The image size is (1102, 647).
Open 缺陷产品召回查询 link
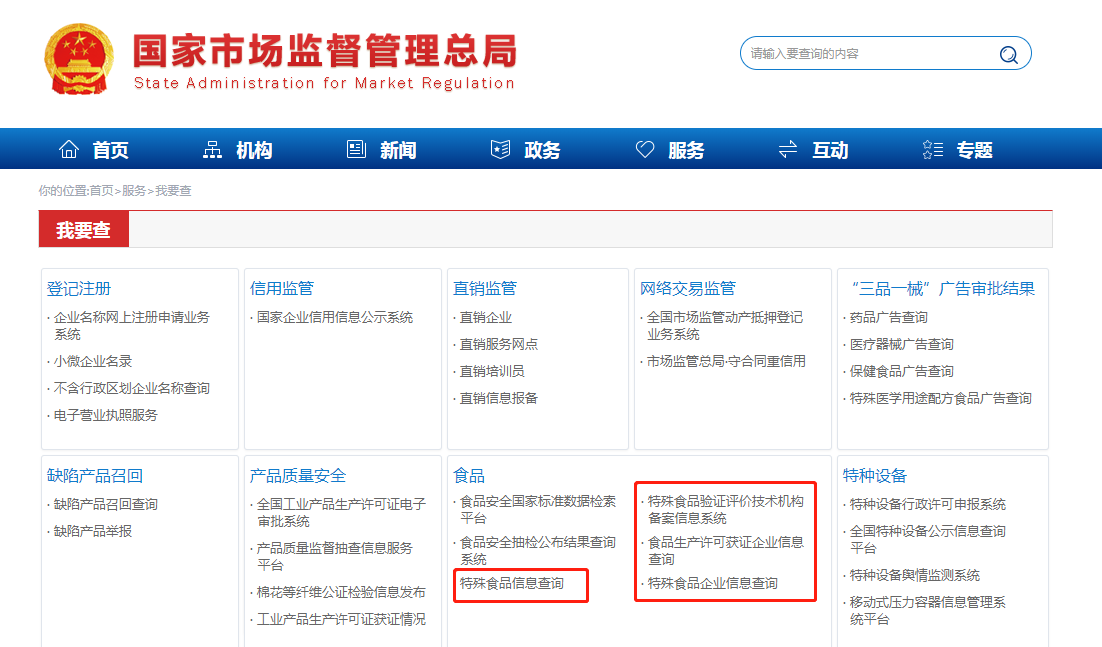pyautogui.click(x=105, y=504)
